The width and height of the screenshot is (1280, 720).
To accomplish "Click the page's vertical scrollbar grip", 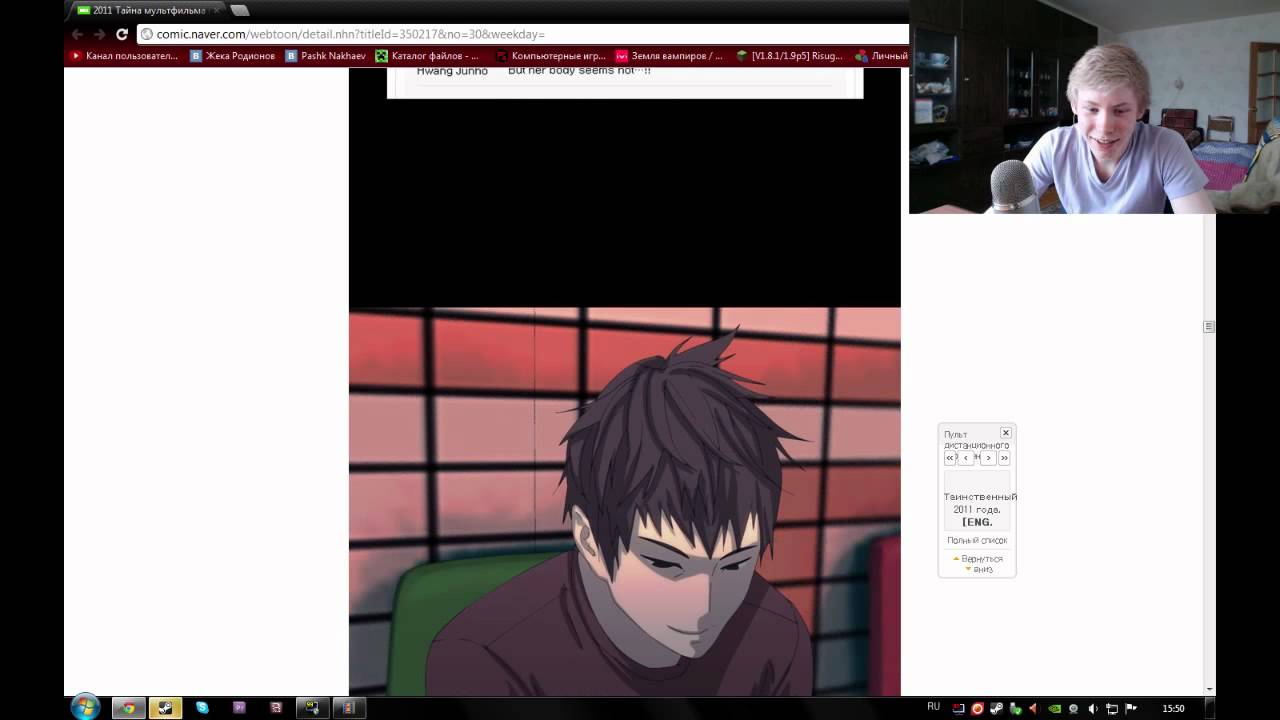I will click(1209, 326).
